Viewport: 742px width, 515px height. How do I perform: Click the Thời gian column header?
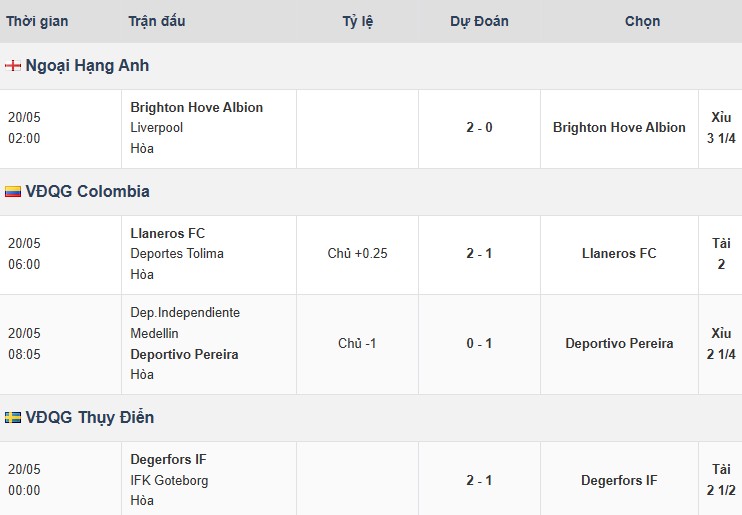click(37, 21)
